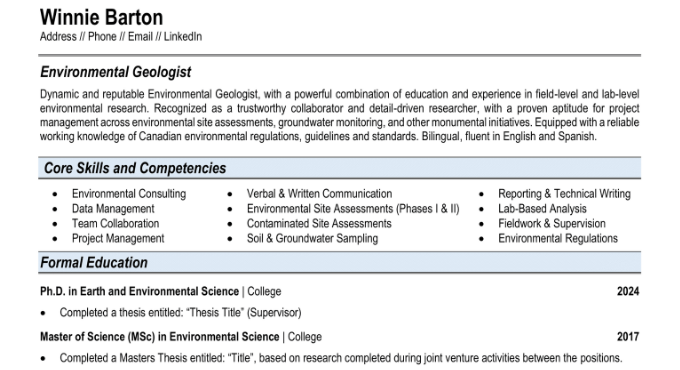This screenshot has height=370, width=680.
Task: Click Lab-Based Analysis skill
Action: coord(542,209)
